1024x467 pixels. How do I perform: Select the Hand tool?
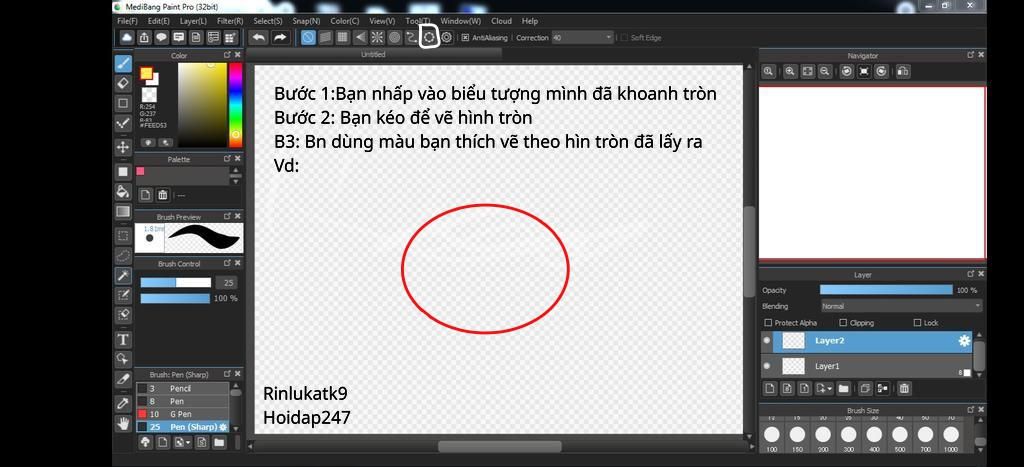pos(123,423)
